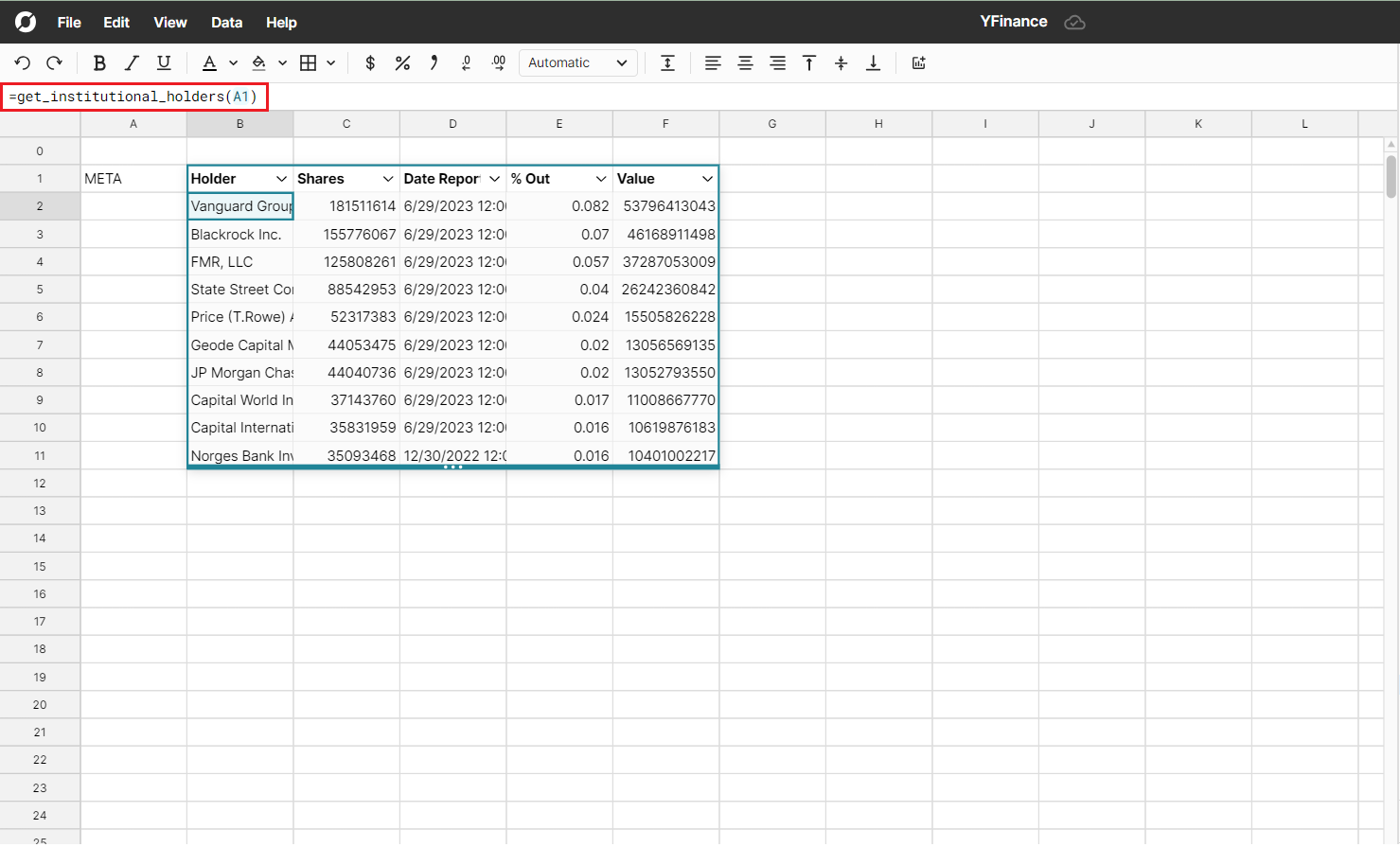Click the YFinance file name
The height and width of the screenshot is (847, 1400).
click(1013, 22)
